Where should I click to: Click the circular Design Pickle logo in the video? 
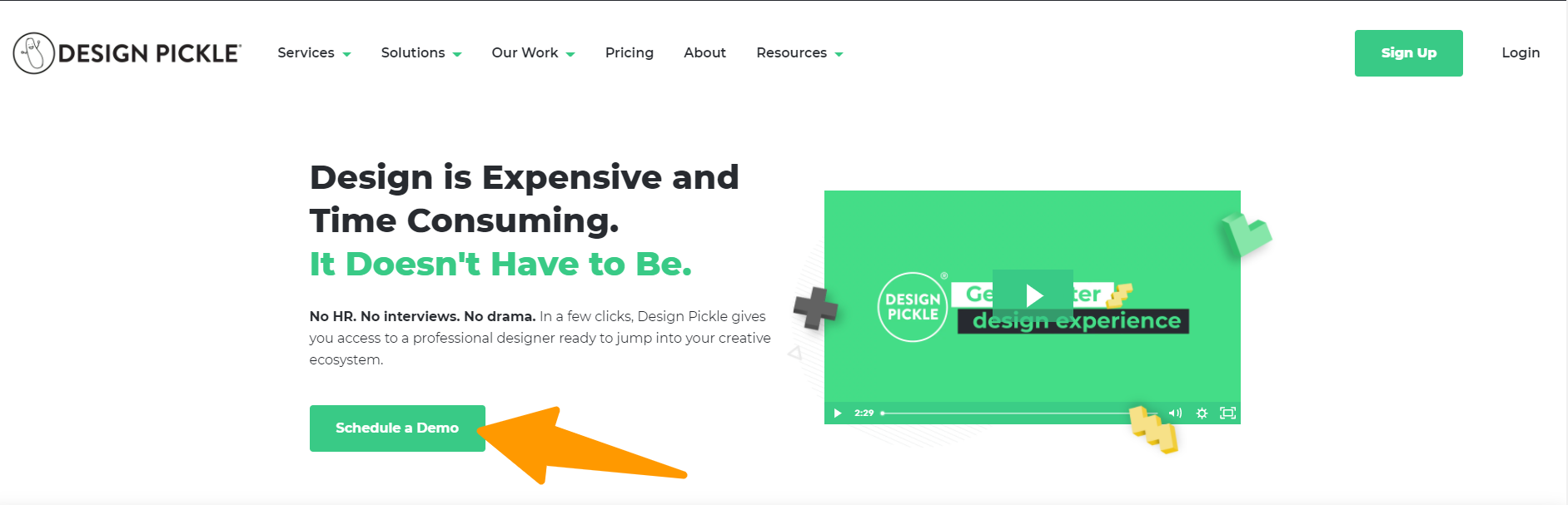tap(913, 307)
